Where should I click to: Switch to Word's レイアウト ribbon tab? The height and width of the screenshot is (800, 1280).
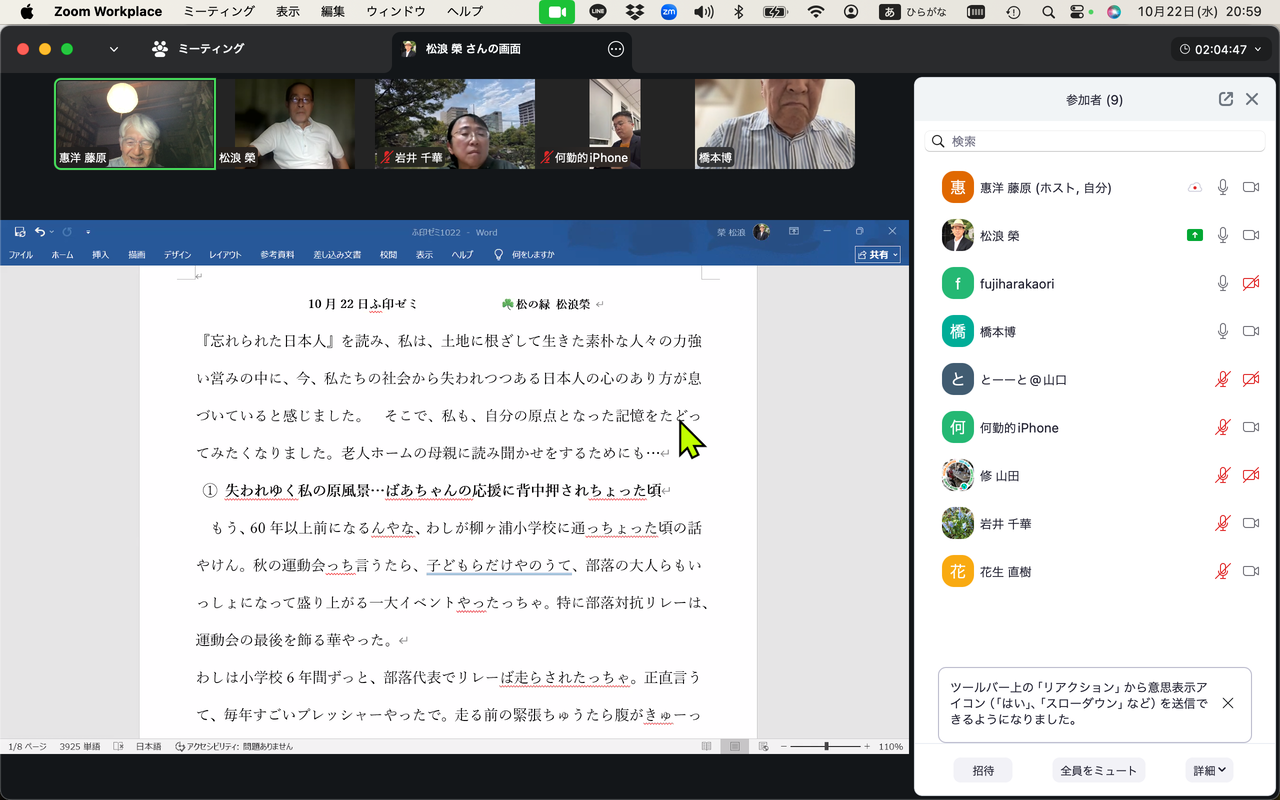pos(225,255)
